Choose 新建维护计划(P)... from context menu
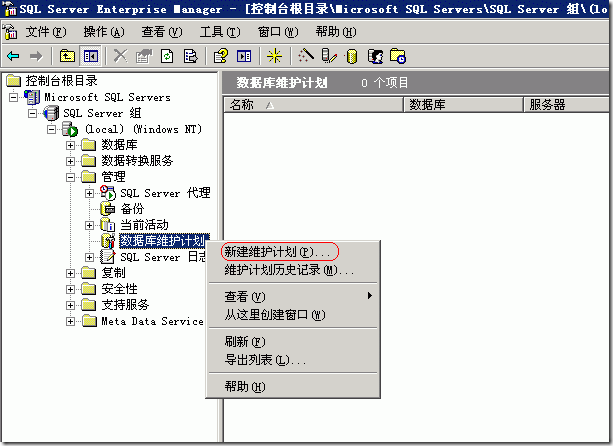Screen dimensions: 613x446 point(293,252)
